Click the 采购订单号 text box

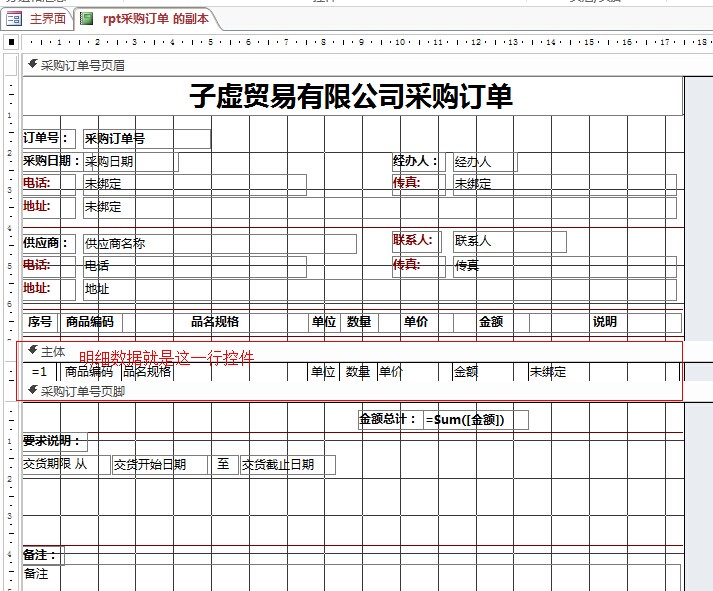pos(147,139)
